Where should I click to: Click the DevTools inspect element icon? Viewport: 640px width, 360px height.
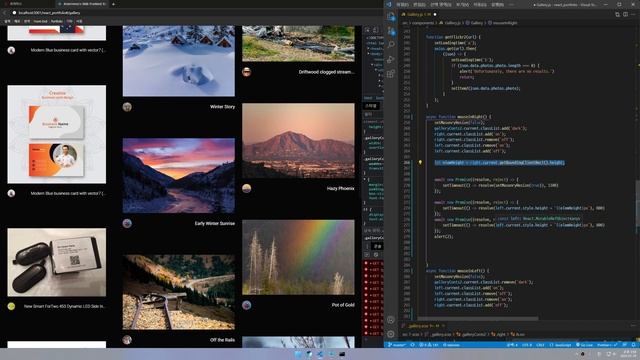tap(367, 30)
